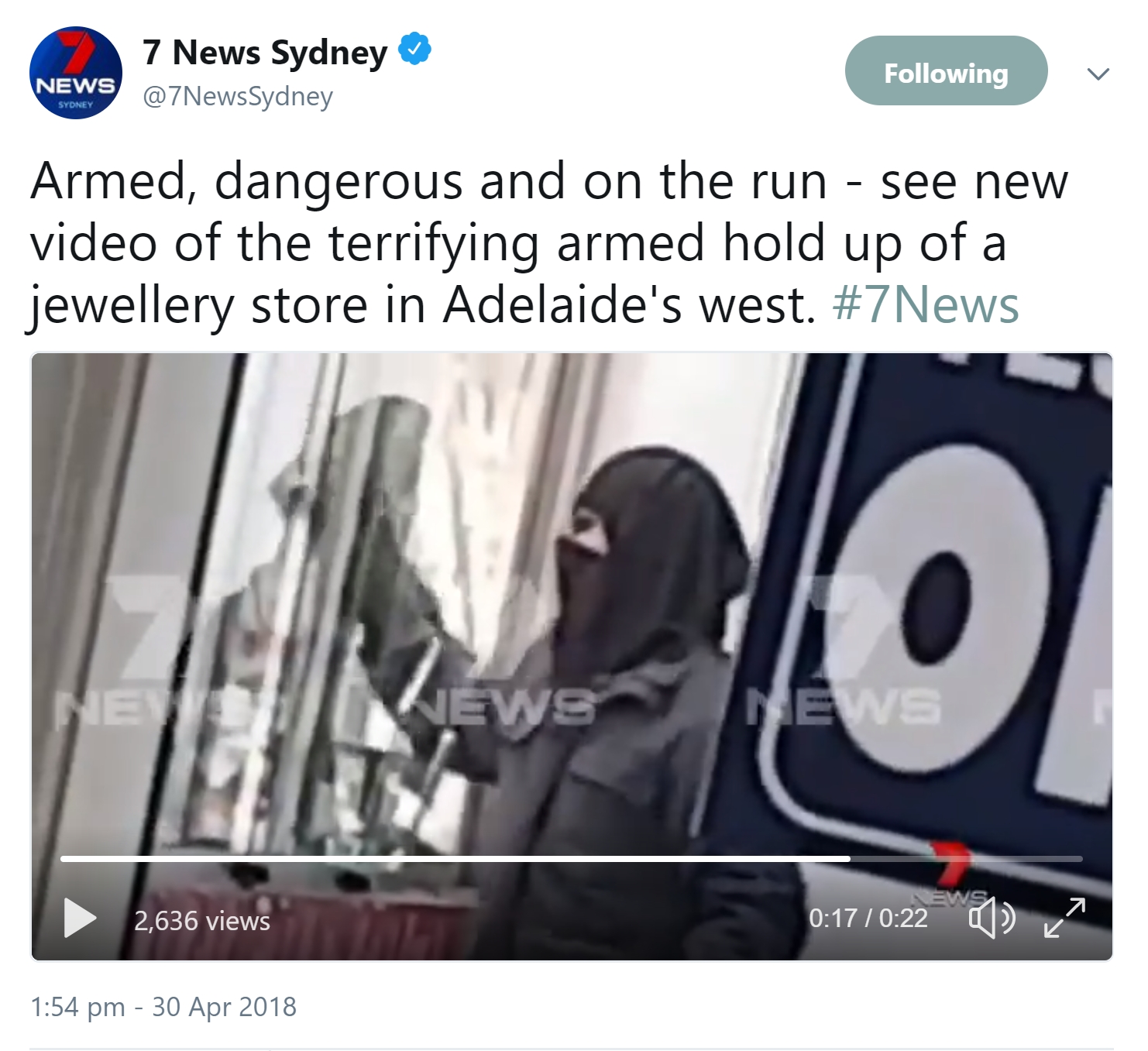Screen dimensions: 1148x1051
Task: Click the blue verified badge
Action: coord(414,50)
